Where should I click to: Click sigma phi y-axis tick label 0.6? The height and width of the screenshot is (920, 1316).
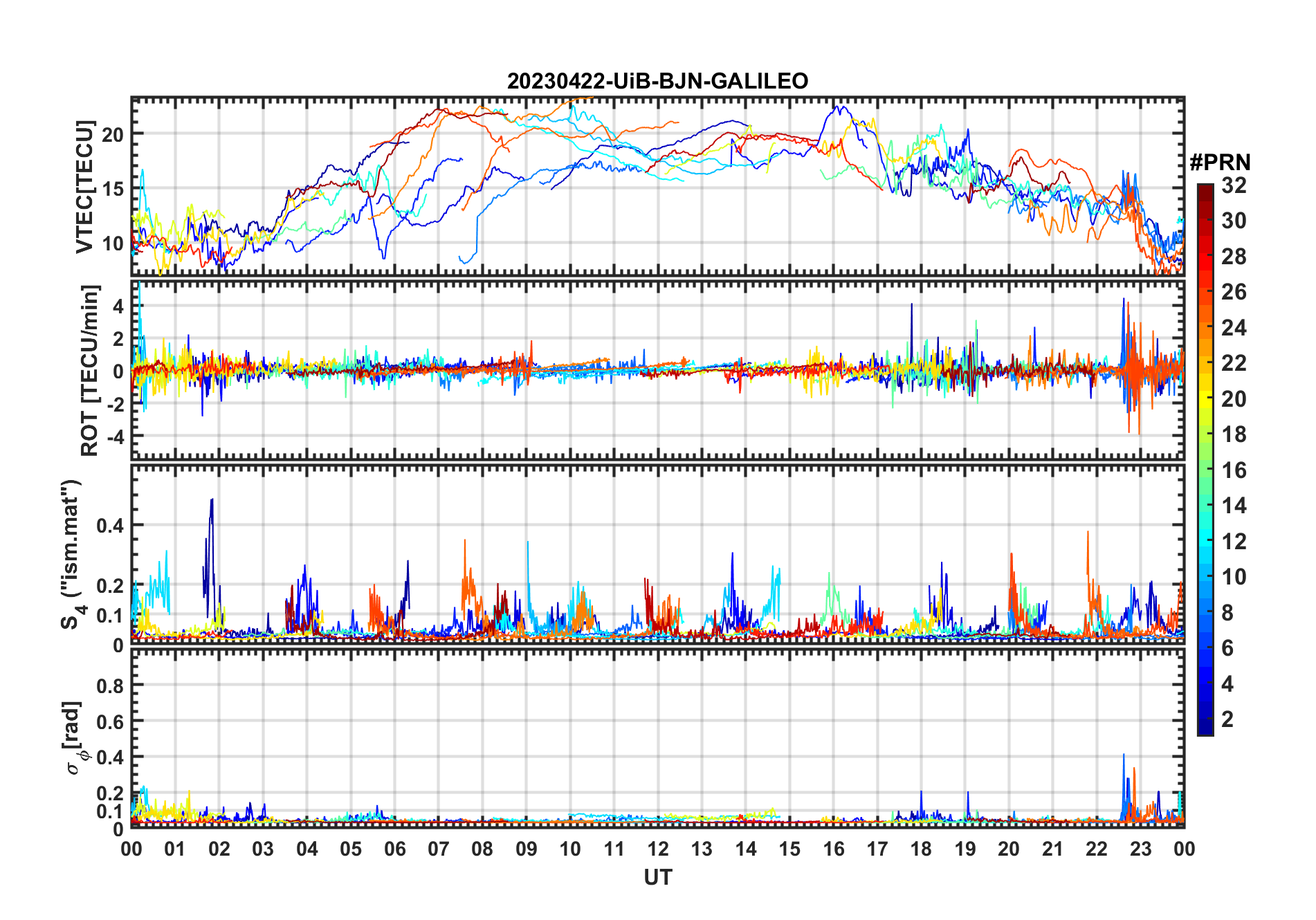click(x=110, y=721)
